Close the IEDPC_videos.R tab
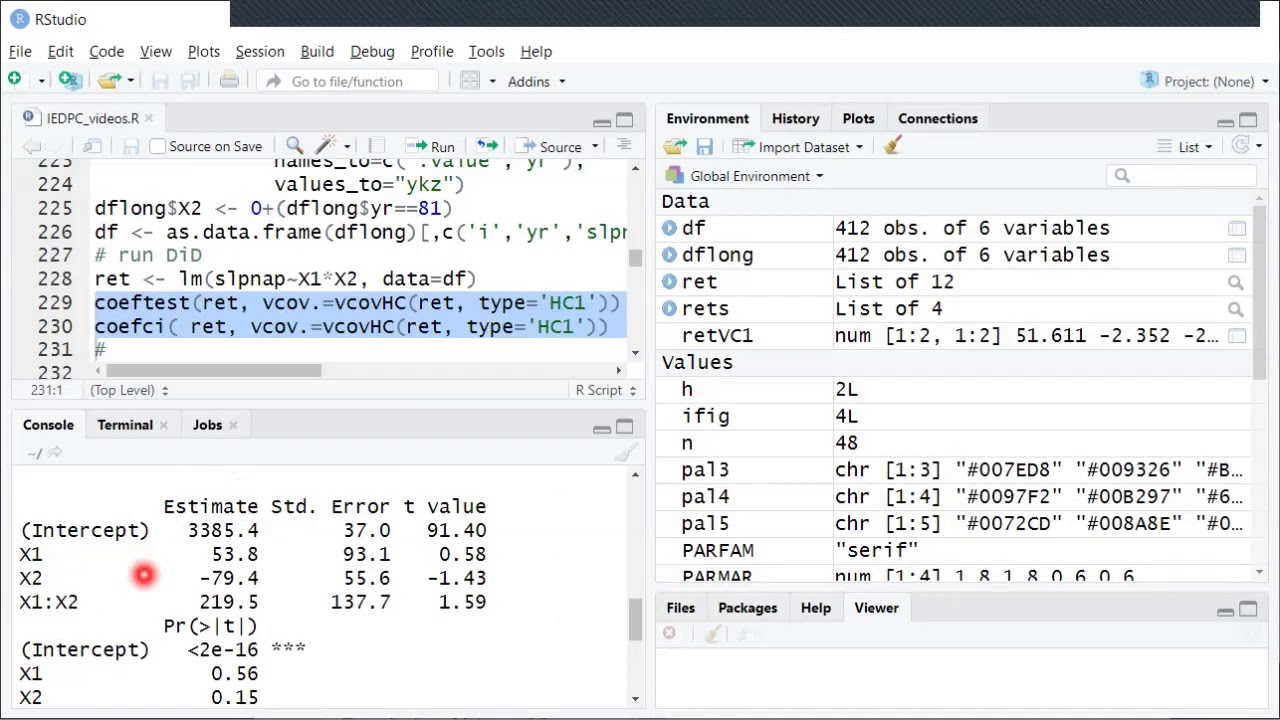 click(x=148, y=118)
